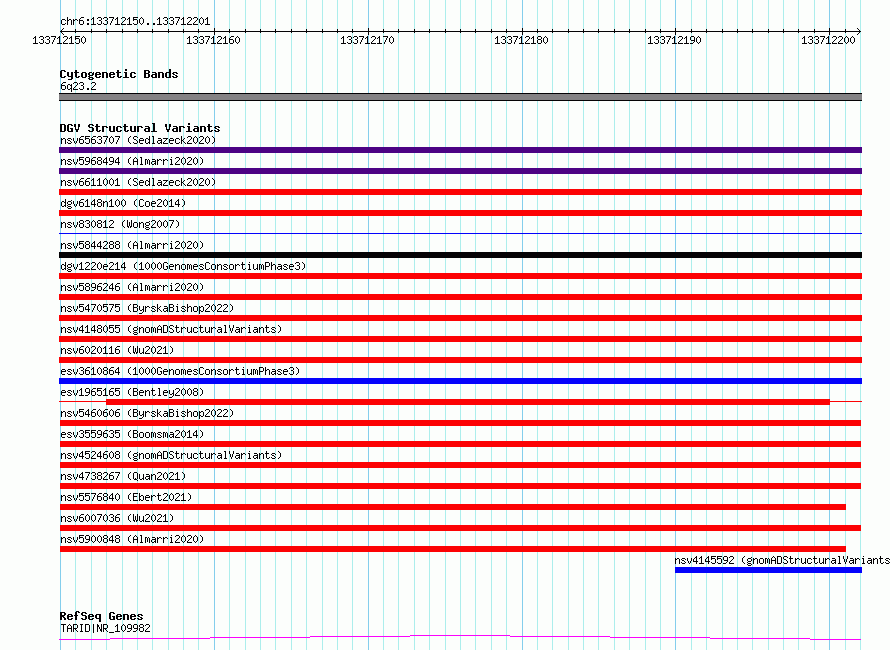Select esv3610864 (1000GenomesConsortiumPhase3) label
The height and width of the screenshot is (650, 890).
180,371
